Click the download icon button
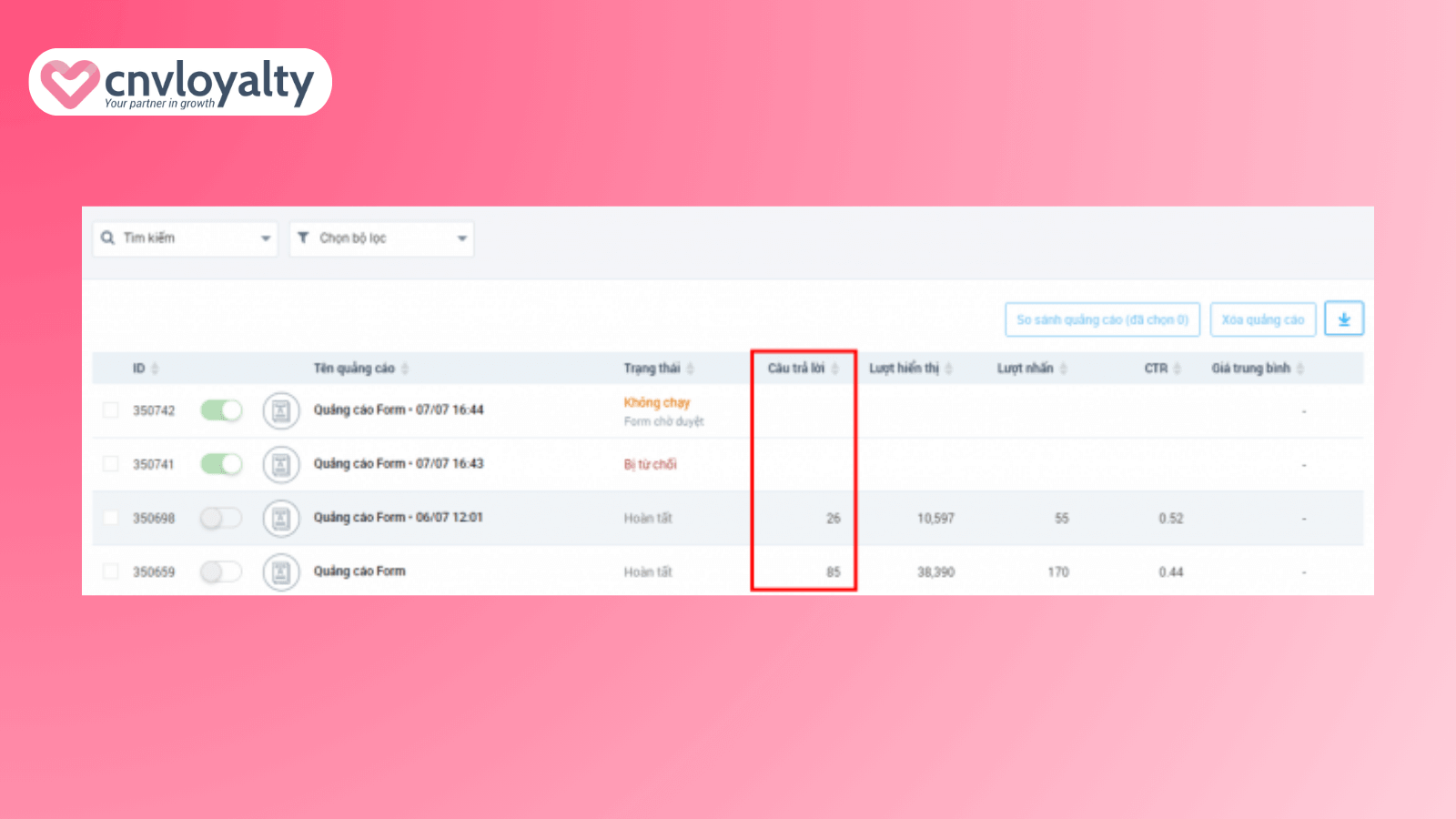The image size is (1456, 819). (x=1343, y=319)
